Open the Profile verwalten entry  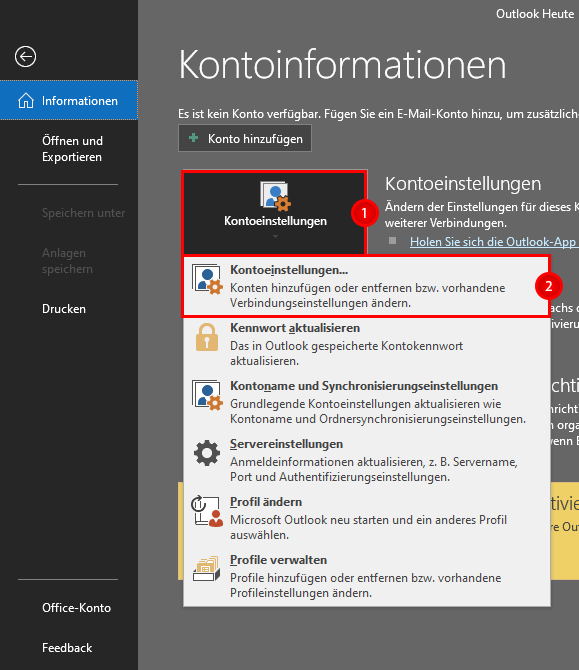[366, 576]
